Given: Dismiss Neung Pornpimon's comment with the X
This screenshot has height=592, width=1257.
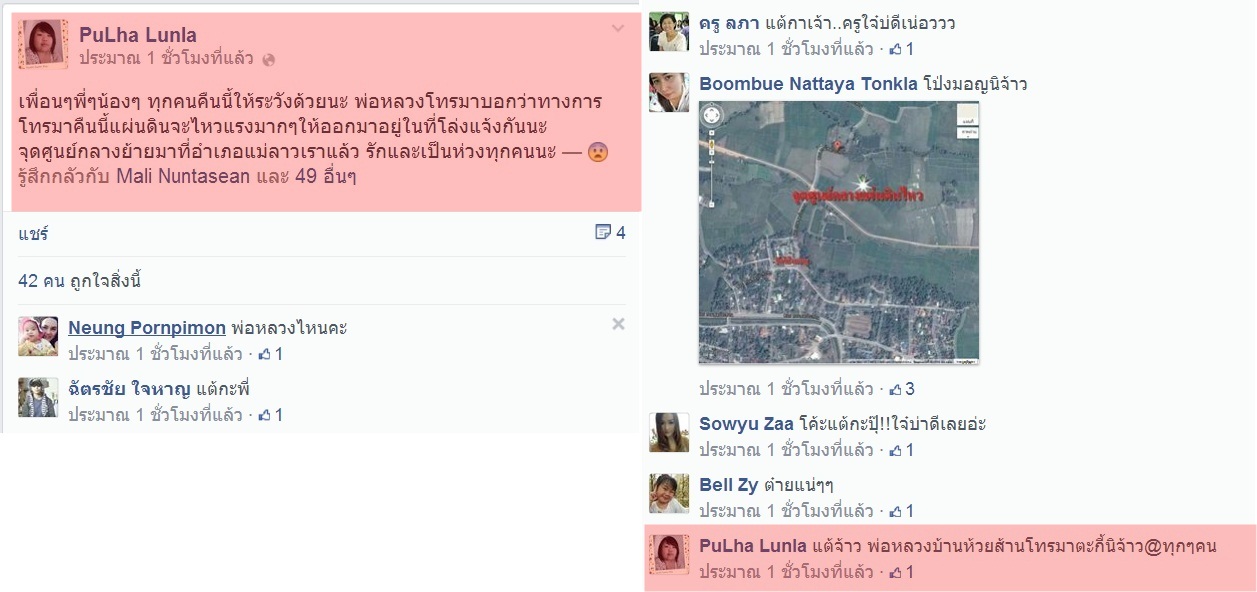Looking at the screenshot, I should (618, 324).
